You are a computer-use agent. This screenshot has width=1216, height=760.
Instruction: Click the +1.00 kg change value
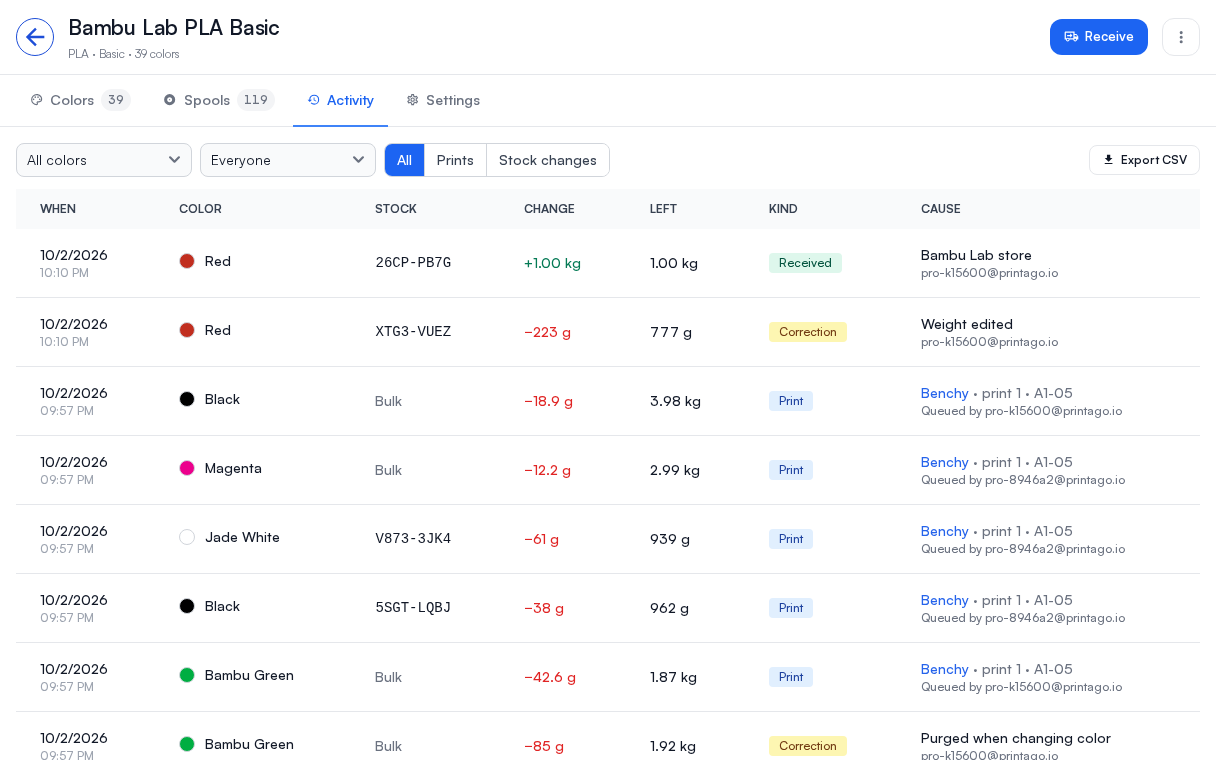pos(552,263)
